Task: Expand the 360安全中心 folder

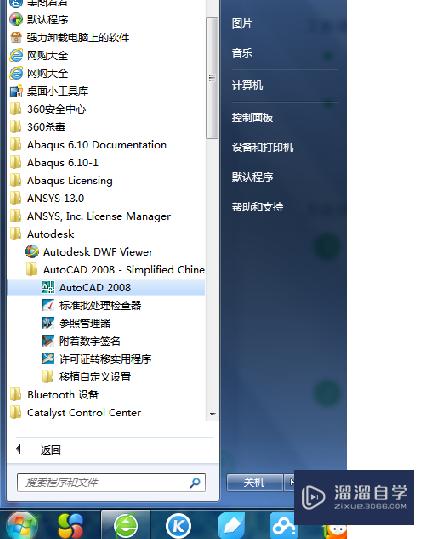Action: (x=48, y=109)
